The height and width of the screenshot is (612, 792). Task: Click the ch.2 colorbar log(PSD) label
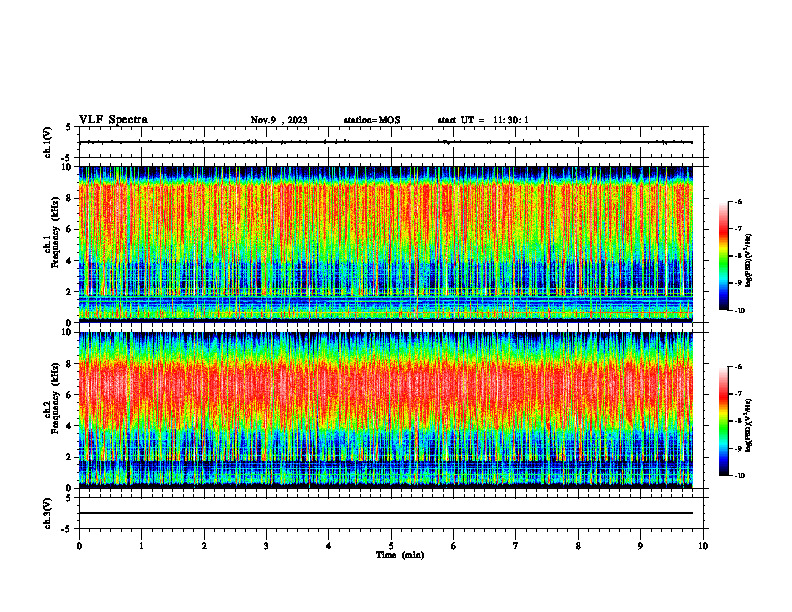749,425
